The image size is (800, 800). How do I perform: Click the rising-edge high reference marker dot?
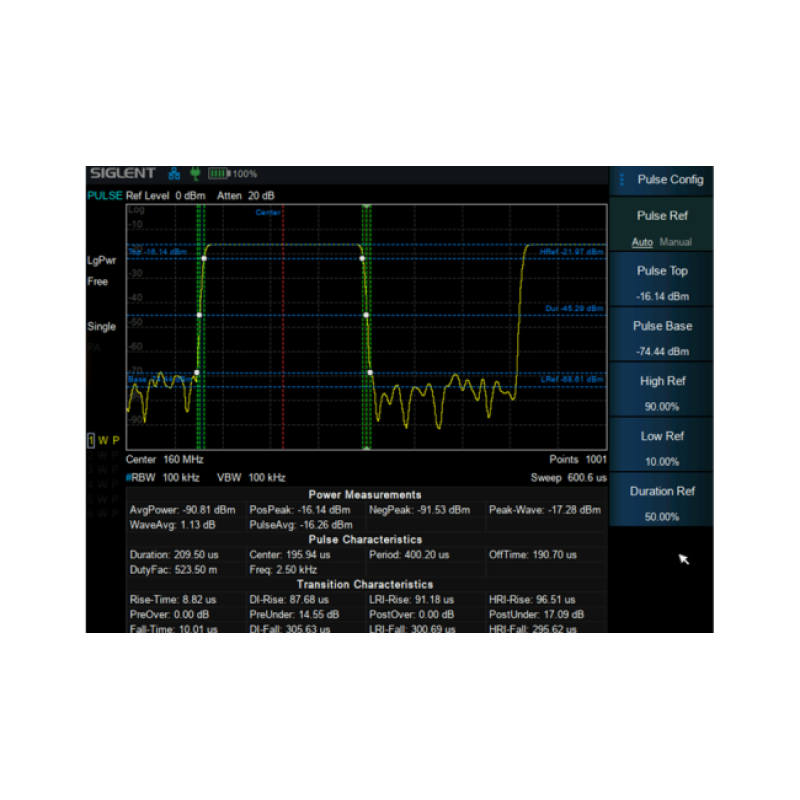click(206, 258)
